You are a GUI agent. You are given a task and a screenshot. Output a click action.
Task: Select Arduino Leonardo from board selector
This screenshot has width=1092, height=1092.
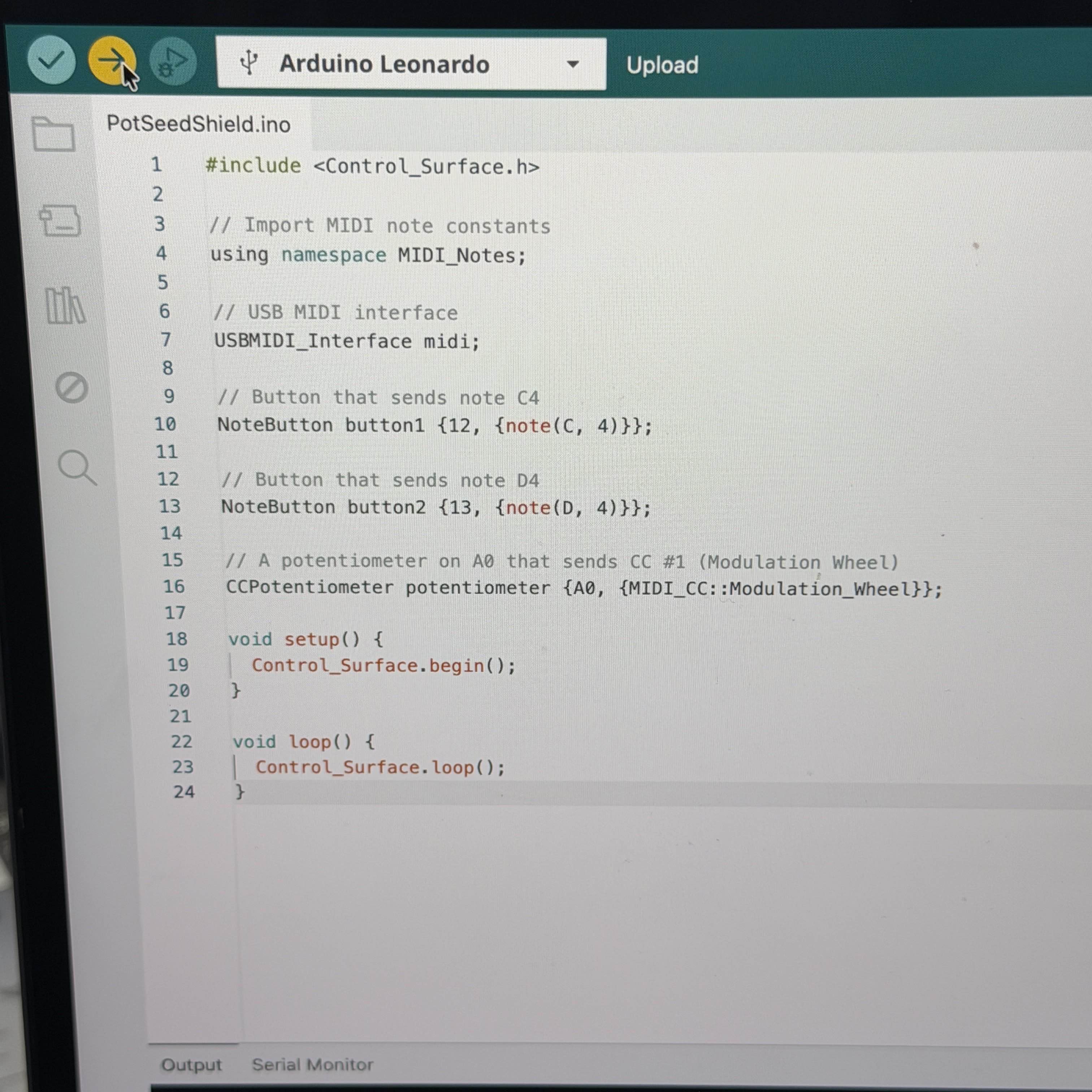tap(384, 64)
